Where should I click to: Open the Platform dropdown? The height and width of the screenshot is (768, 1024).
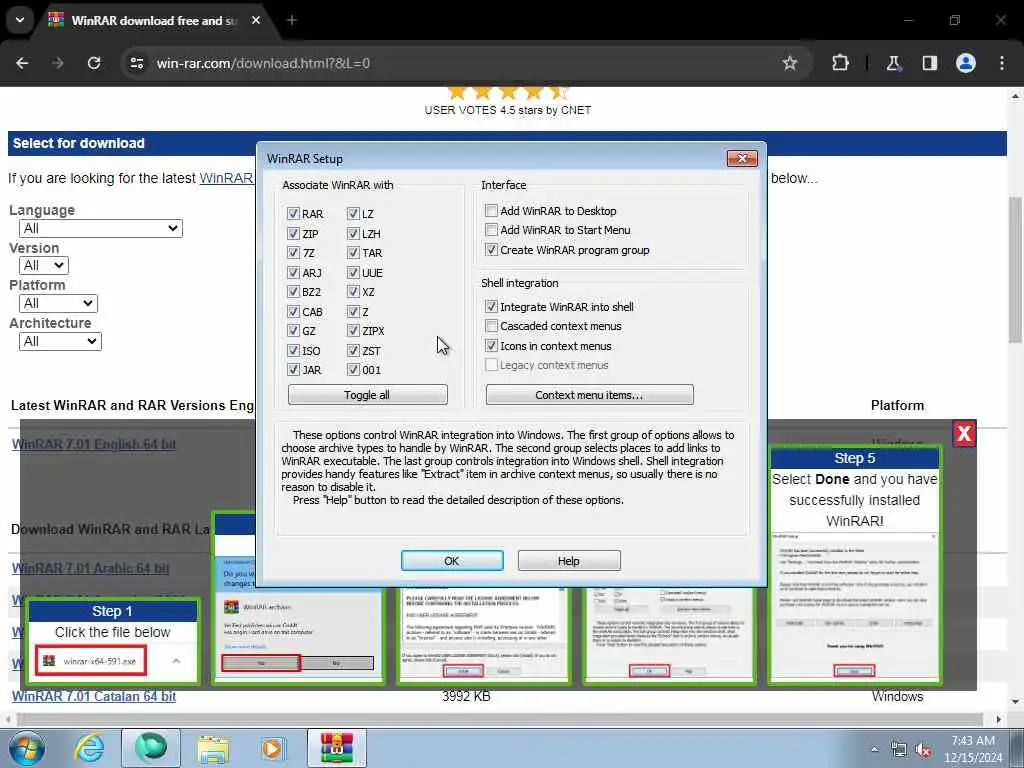pyautogui.click(x=58, y=303)
